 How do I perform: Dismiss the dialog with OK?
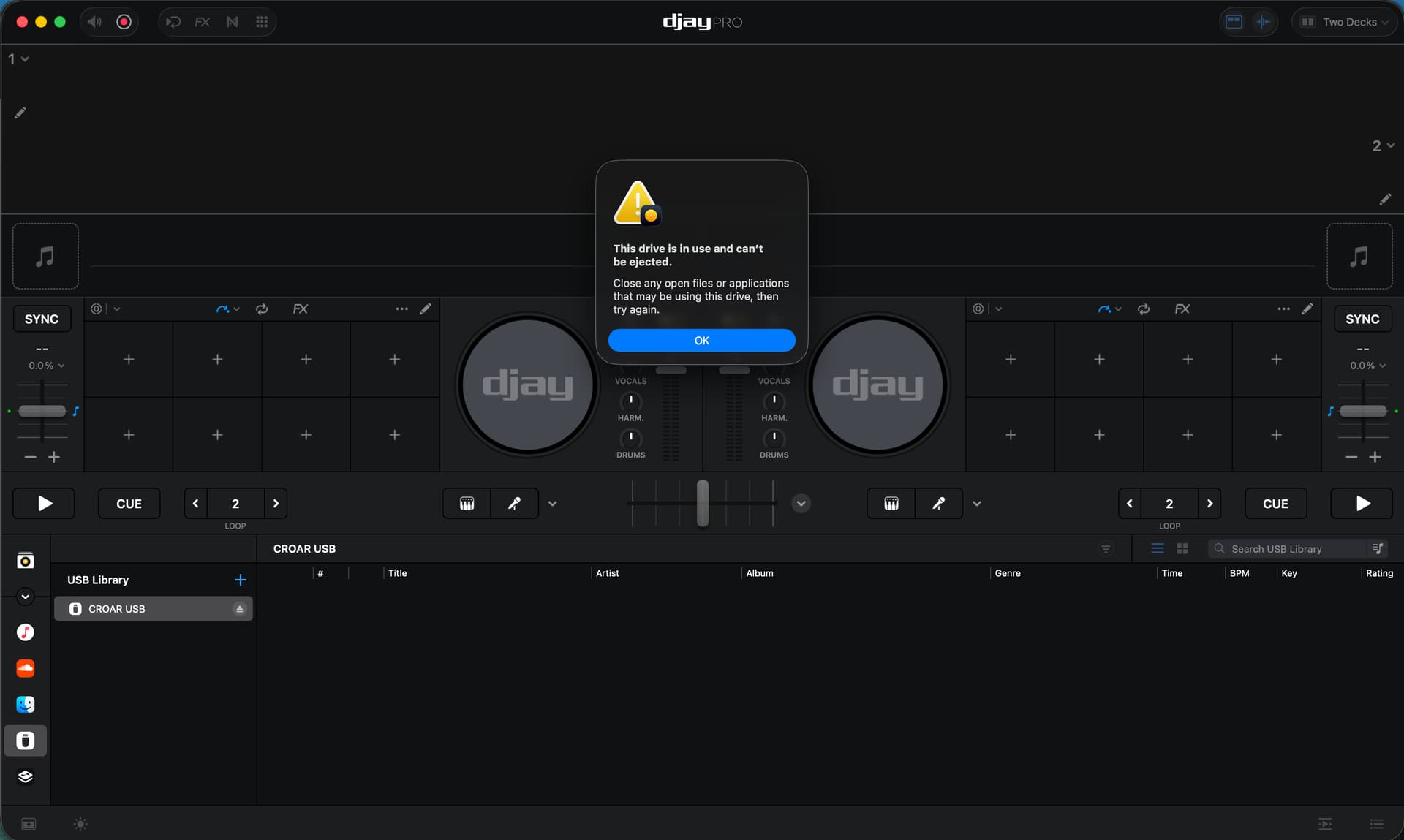pos(702,341)
